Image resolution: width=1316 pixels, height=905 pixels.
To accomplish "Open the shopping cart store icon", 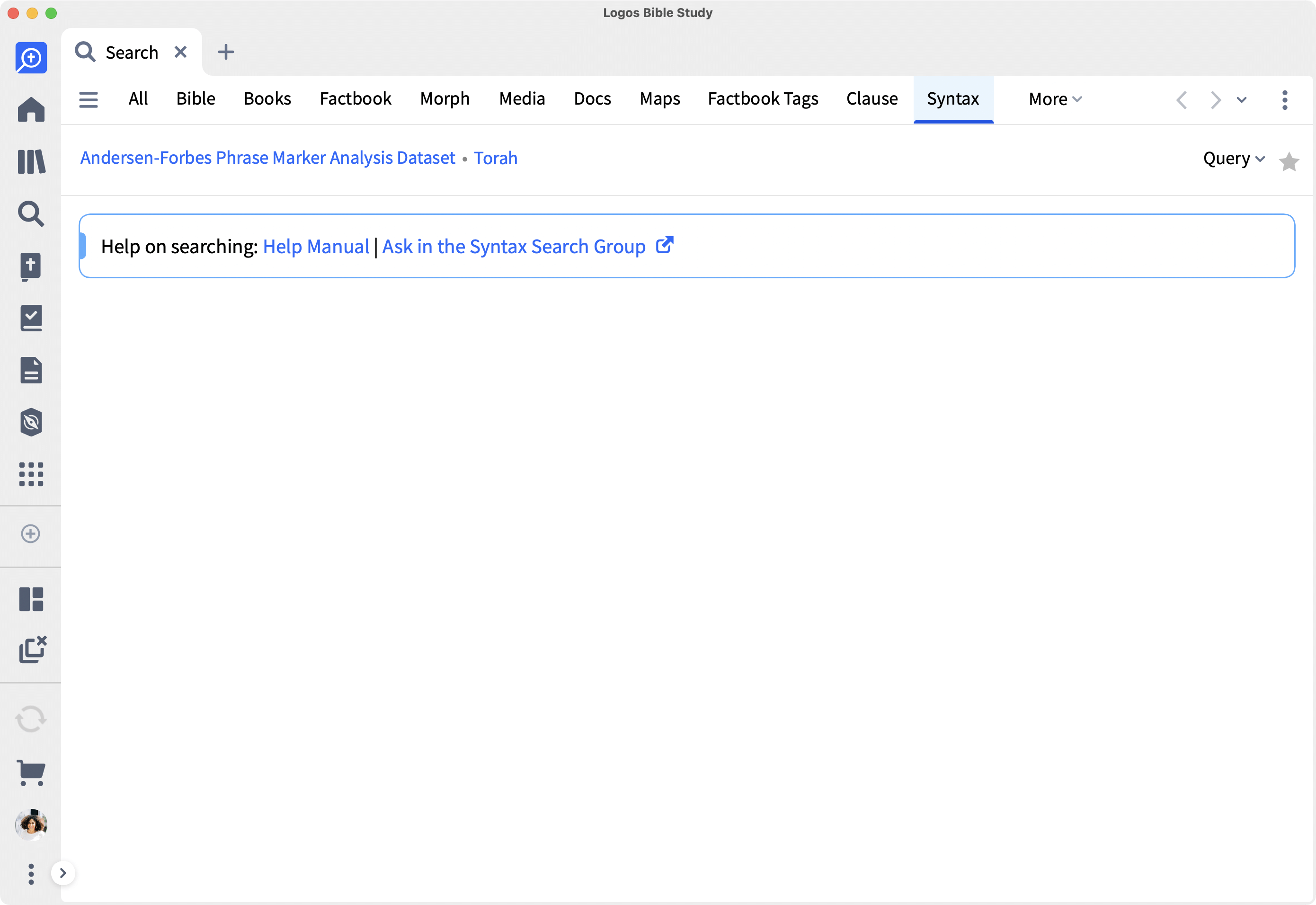I will 31,772.
